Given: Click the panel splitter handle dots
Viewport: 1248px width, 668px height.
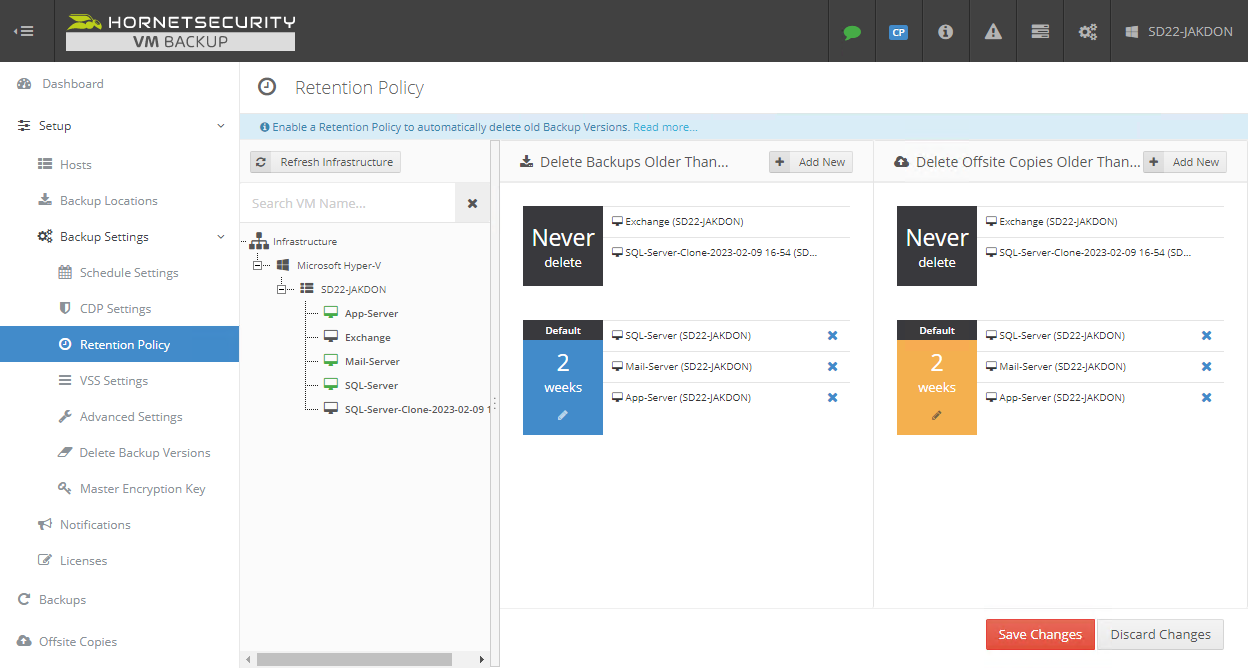Looking at the screenshot, I should [494, 403].
